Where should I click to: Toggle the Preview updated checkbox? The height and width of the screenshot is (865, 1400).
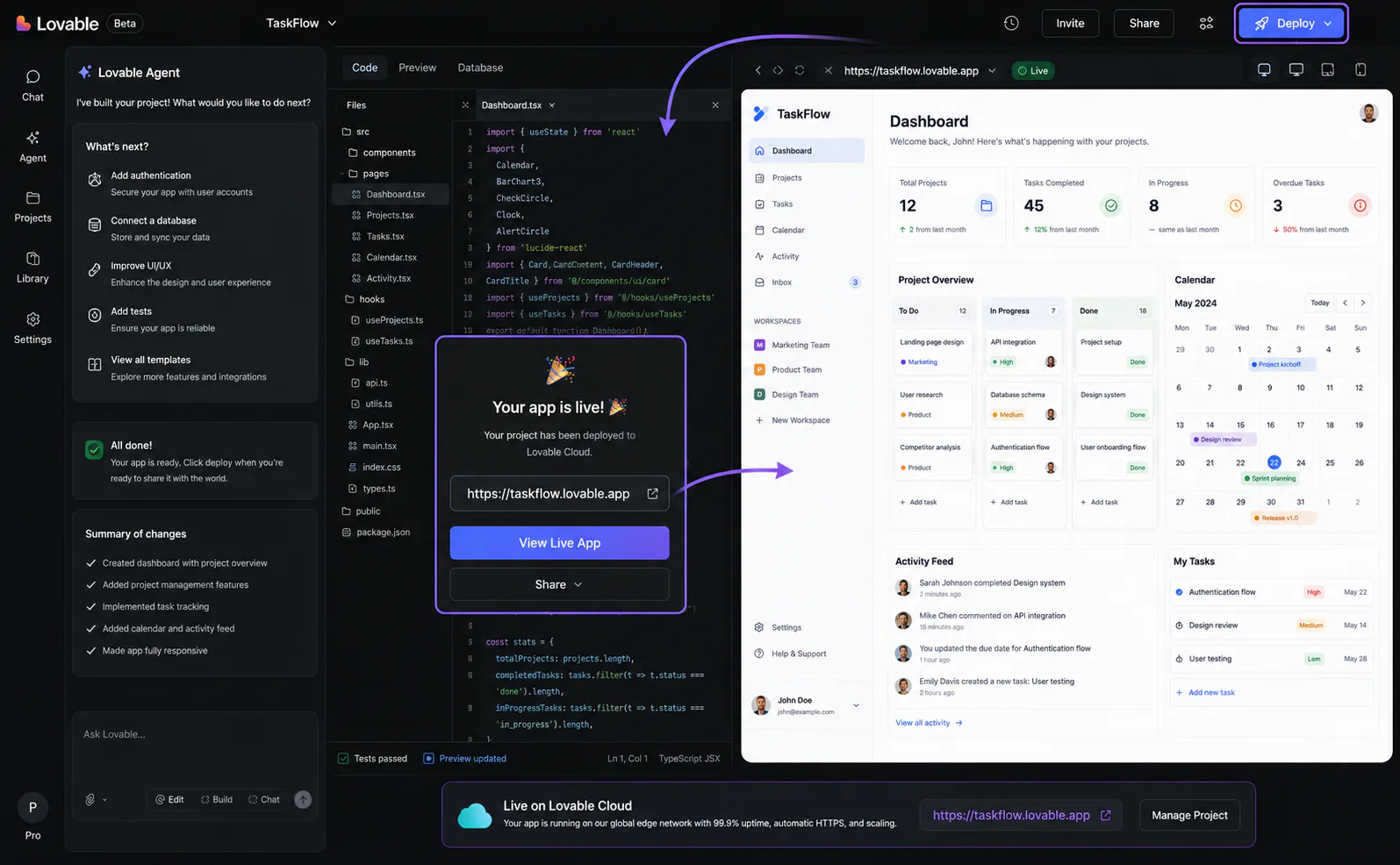(428, 759)
